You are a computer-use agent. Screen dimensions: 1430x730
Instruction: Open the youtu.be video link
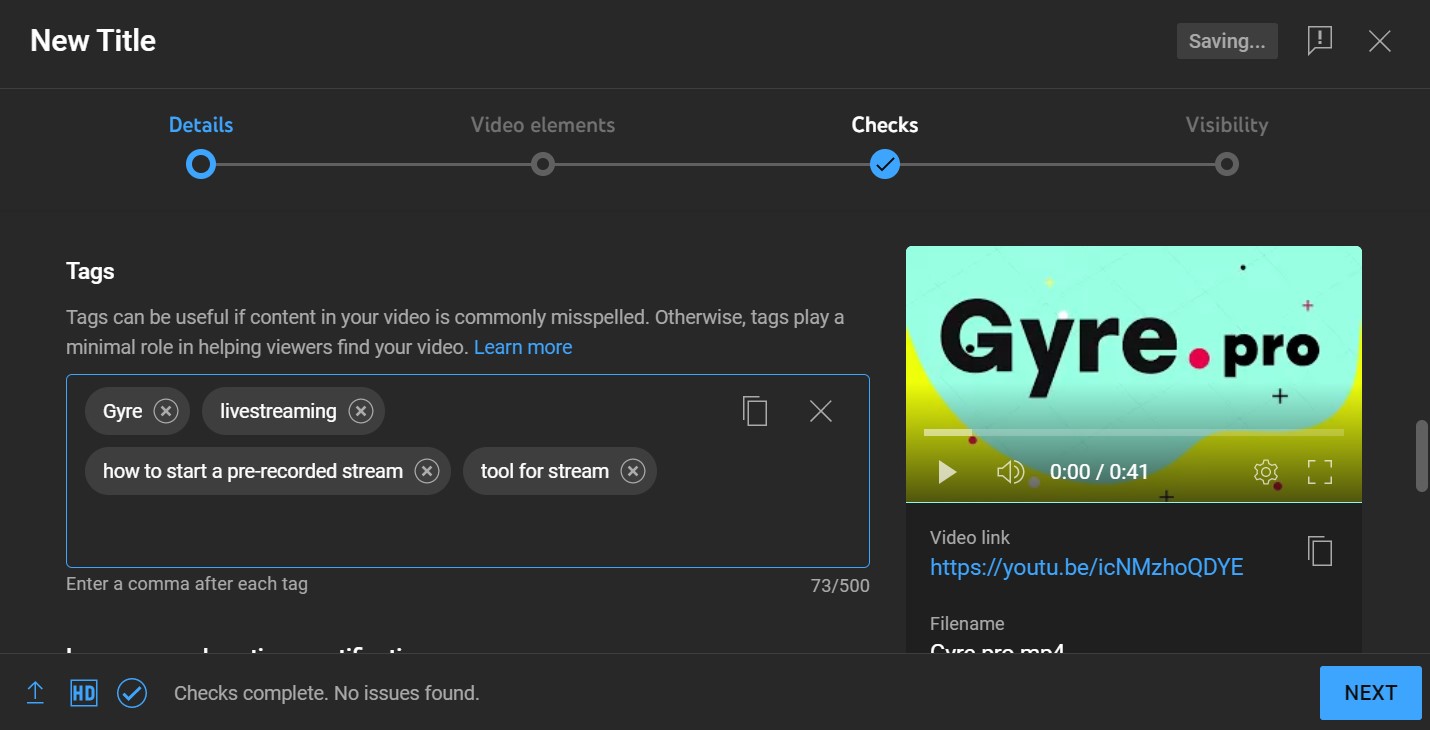pyautogui.click(x=1087, y=568)
